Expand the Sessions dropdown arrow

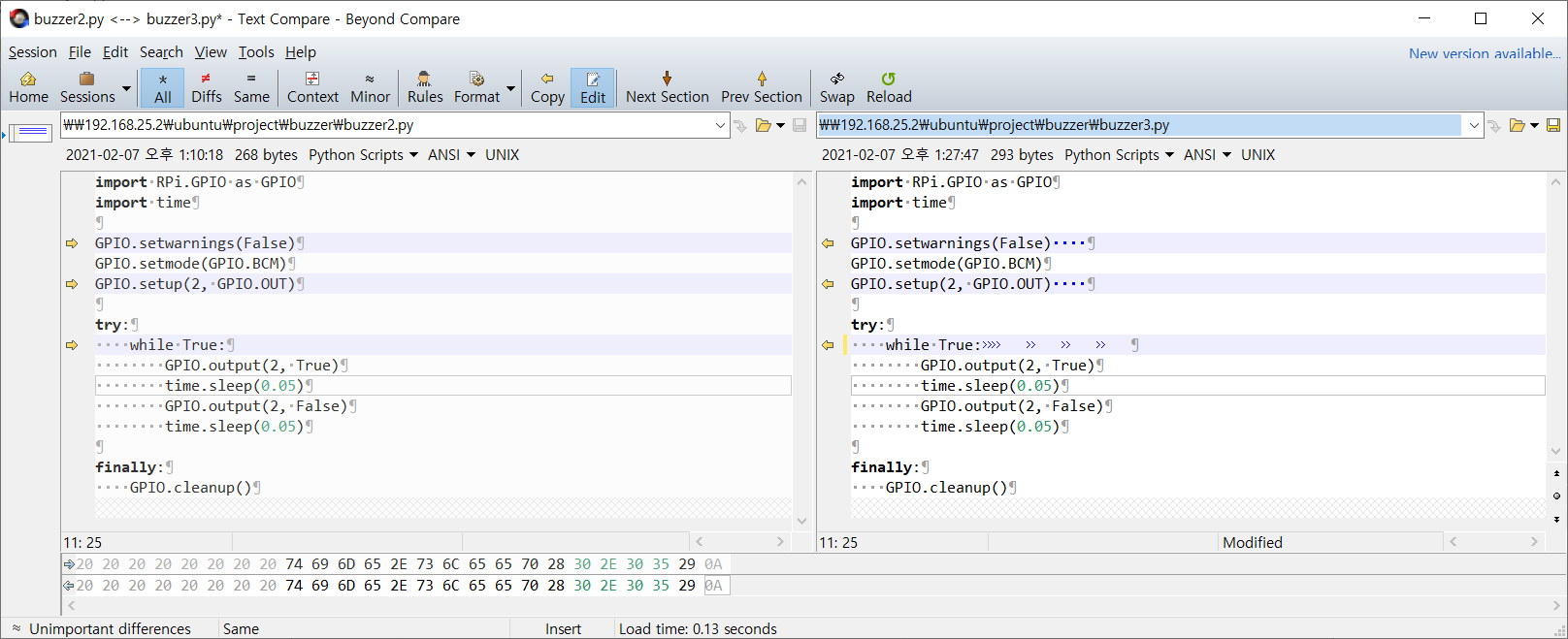coord(126,88)
